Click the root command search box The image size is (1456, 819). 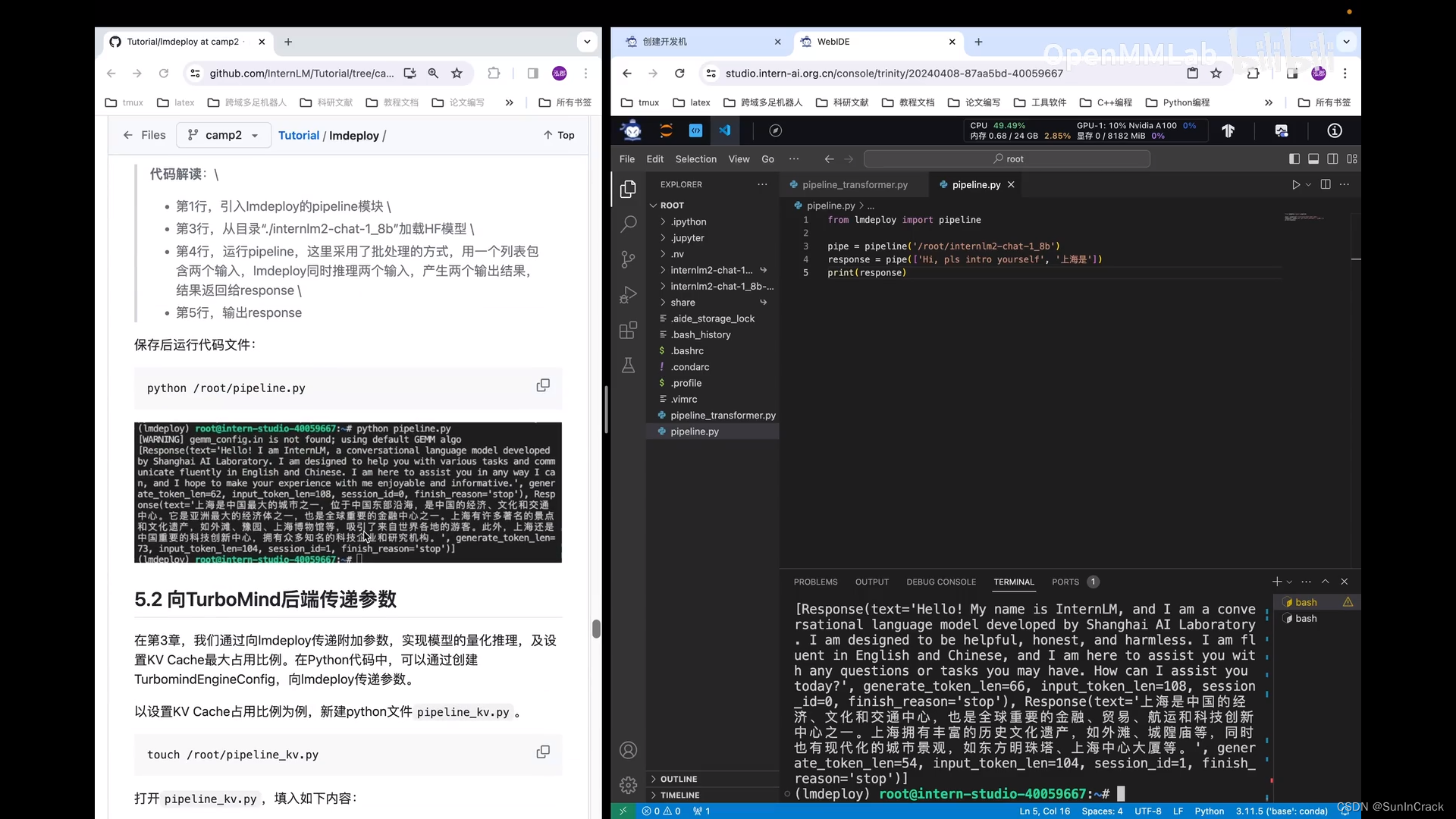pyautogui.click(x=1006, y=158)
